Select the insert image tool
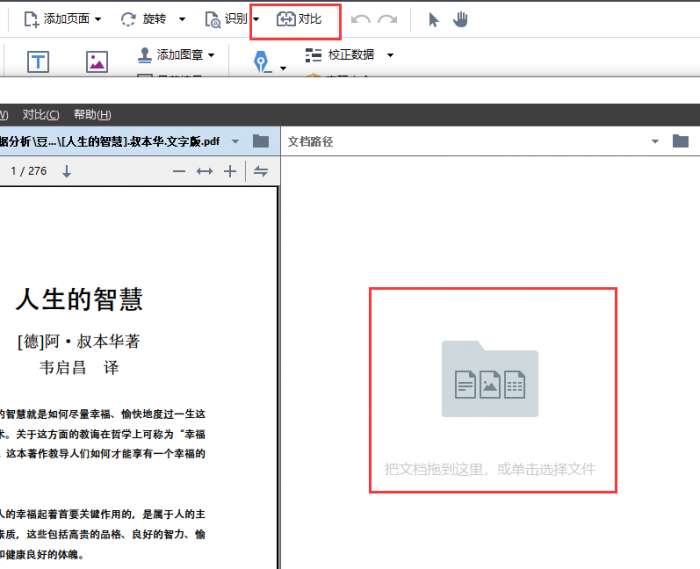Image resolution: width=700 pixels, height=569 pixels. 96,62
